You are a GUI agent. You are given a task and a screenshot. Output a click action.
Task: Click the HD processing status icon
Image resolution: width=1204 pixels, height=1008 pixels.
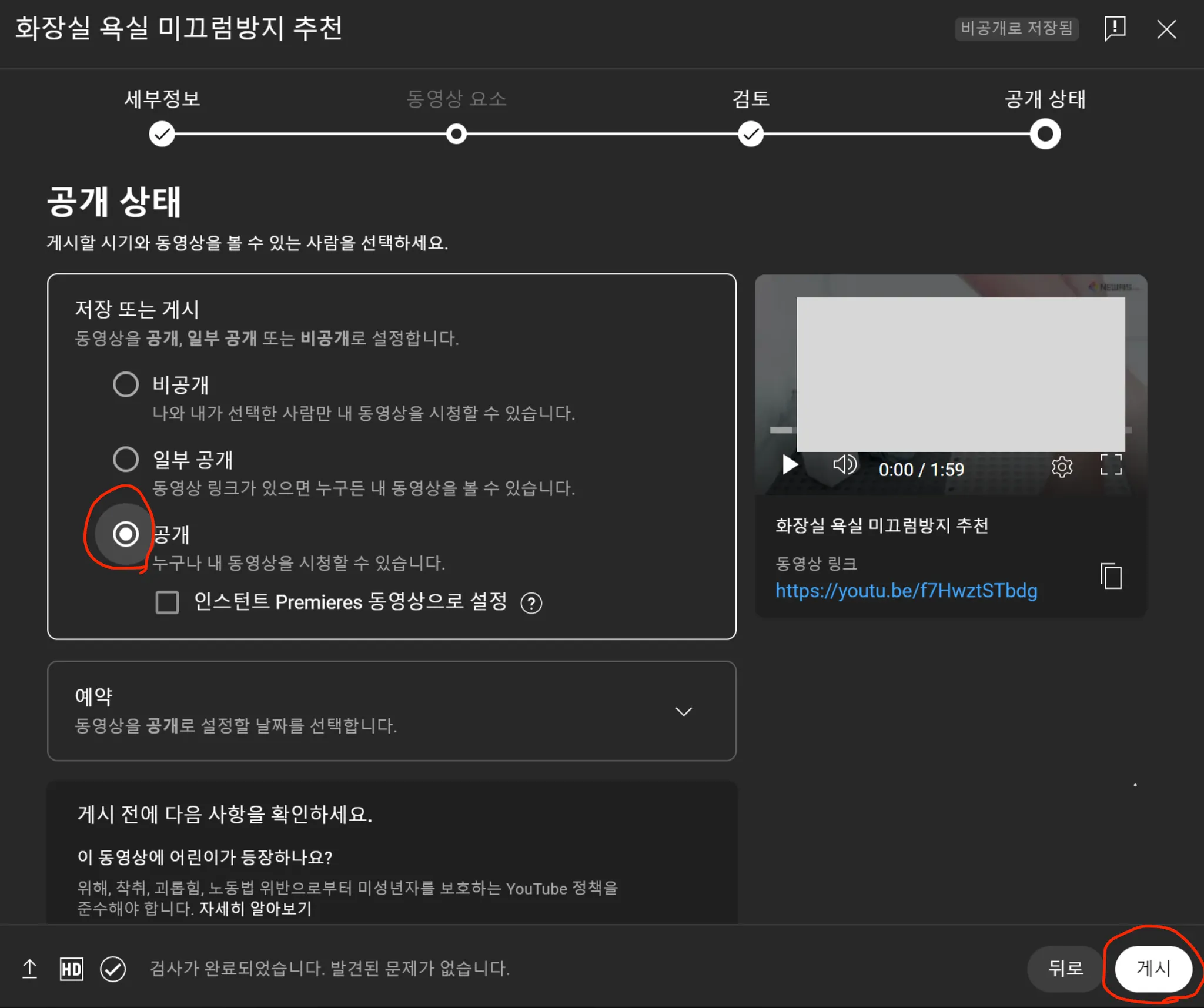(x=72, y=969)
